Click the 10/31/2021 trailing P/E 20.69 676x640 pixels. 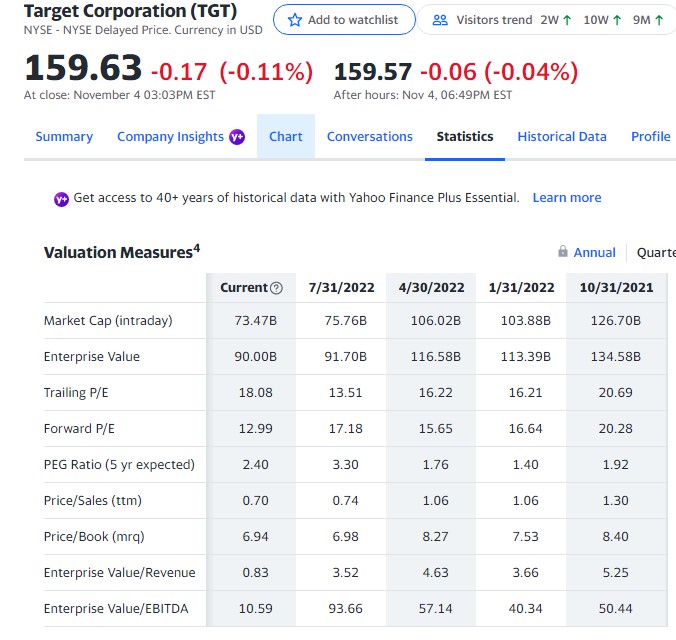pyautogui.click(x=616, y=392)
